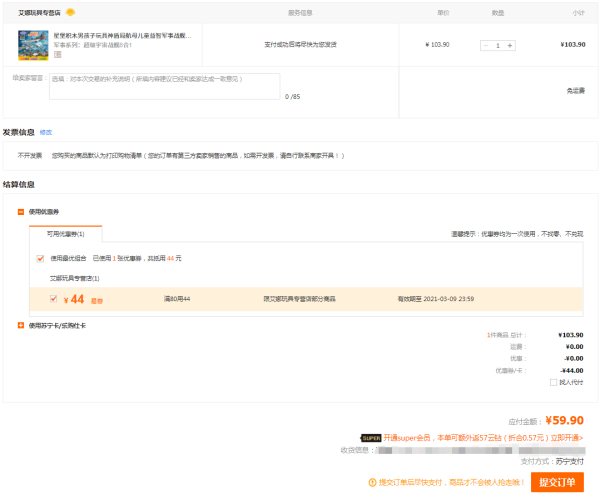Click the 不开发票 text in invoice section
Image resolution: width=600 pixels, height=500 pixels.
coord(30,156)
